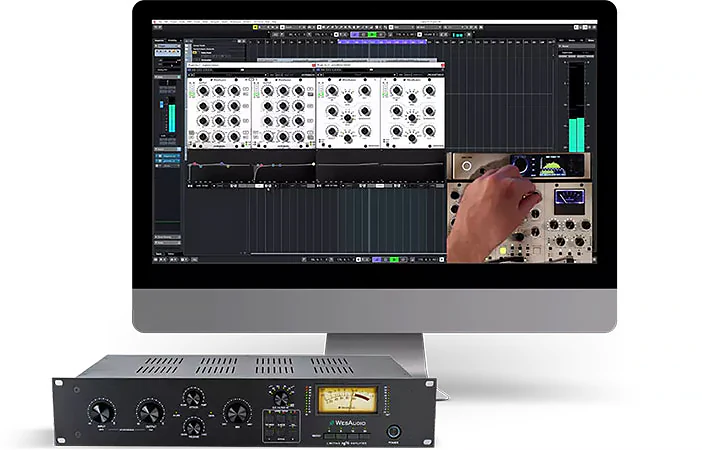Viewport: 702px width, 450px height.
Task: Select the pink band point on leftmost EQ curve
Action: [x=195, y=165]
